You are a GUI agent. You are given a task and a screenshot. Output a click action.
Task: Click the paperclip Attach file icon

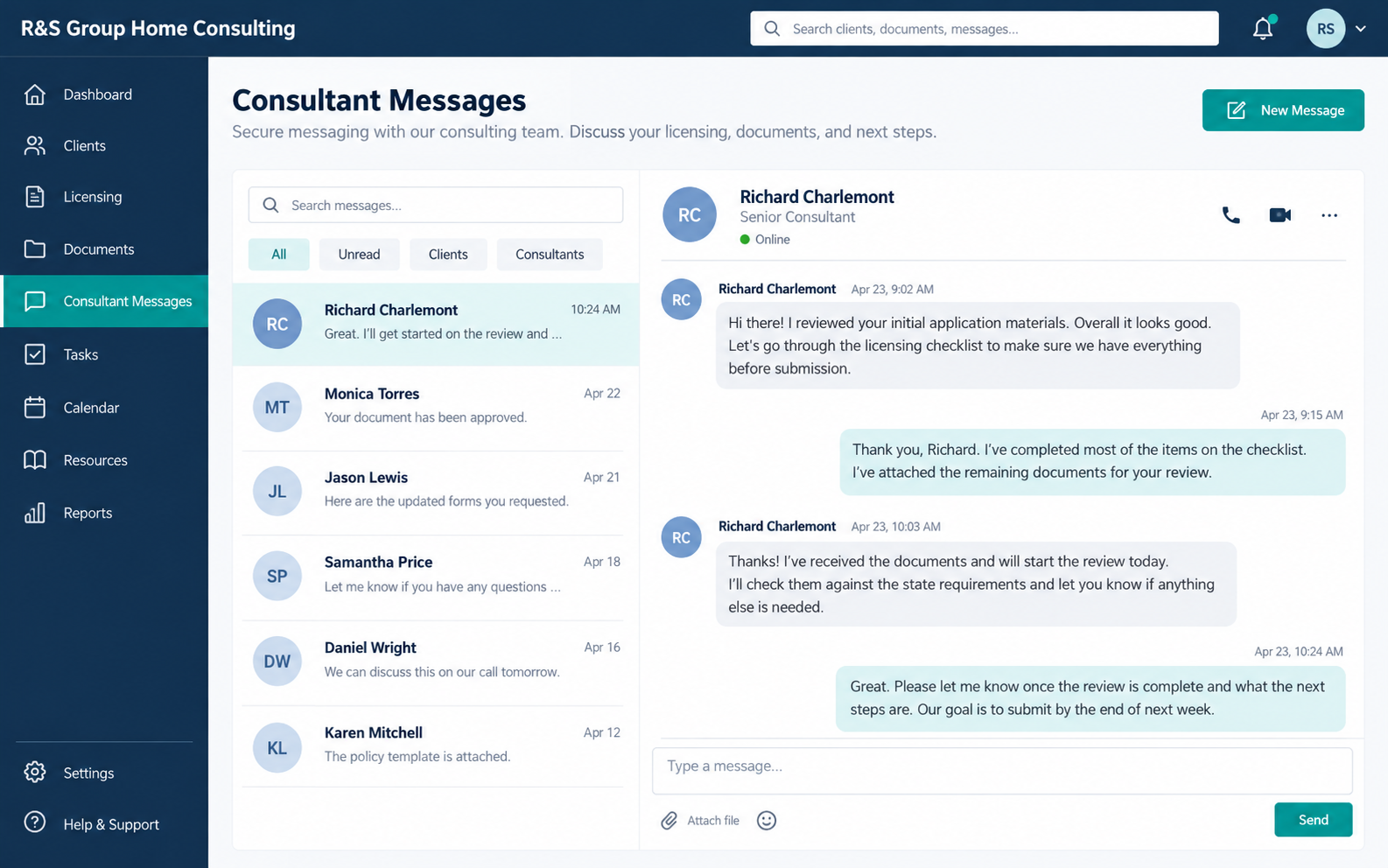(669, 821)
